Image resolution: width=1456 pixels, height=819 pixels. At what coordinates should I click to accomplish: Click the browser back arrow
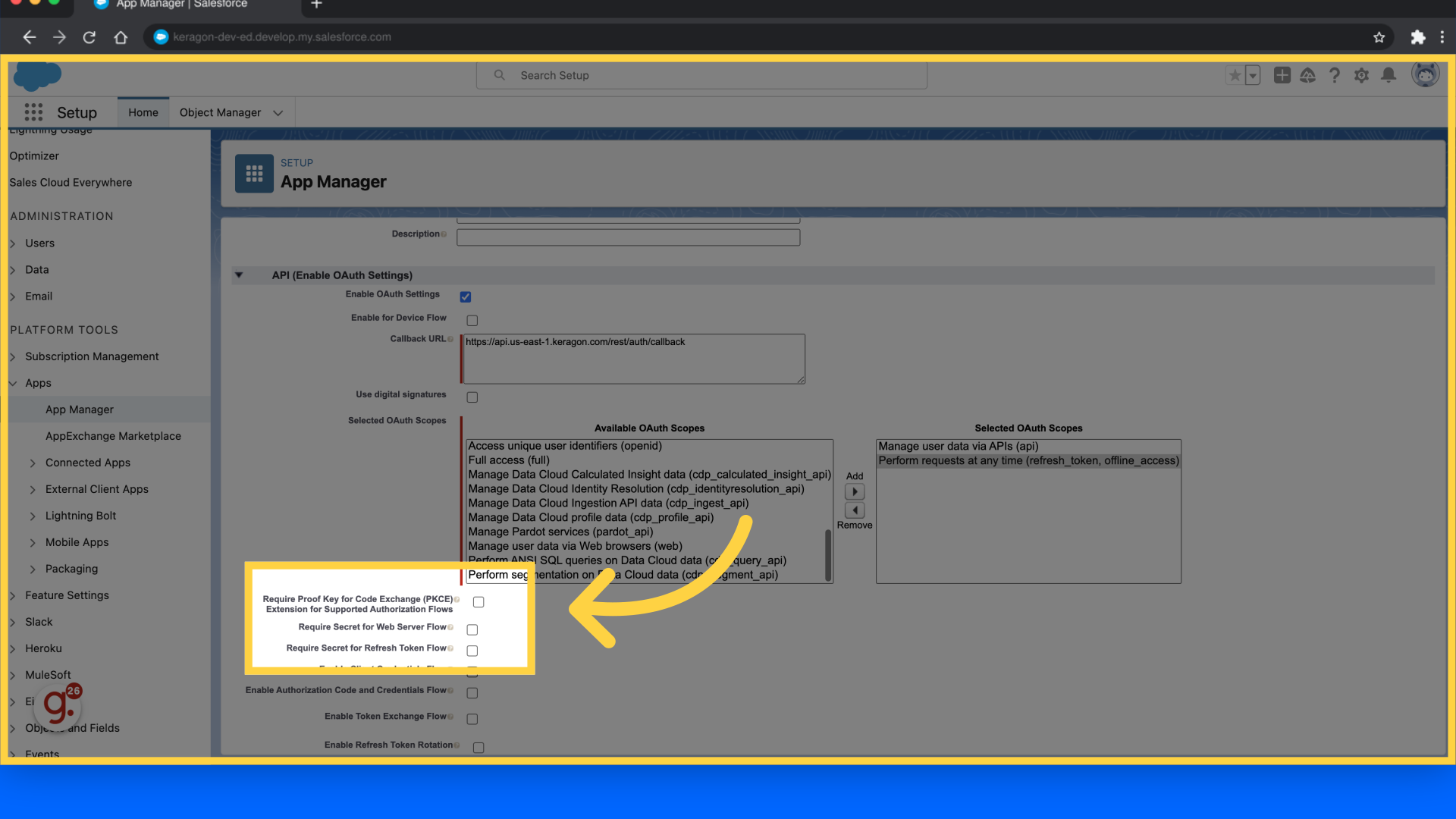click(29, 37)
